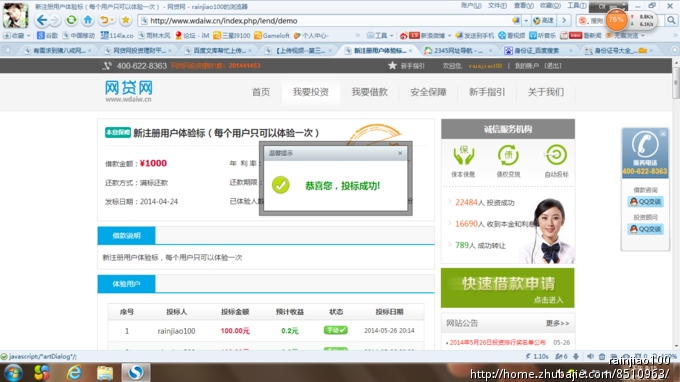680x382 pixels.
Task: Close the 有需求到猪八戒网 tab
Action: tap(90, 51)
